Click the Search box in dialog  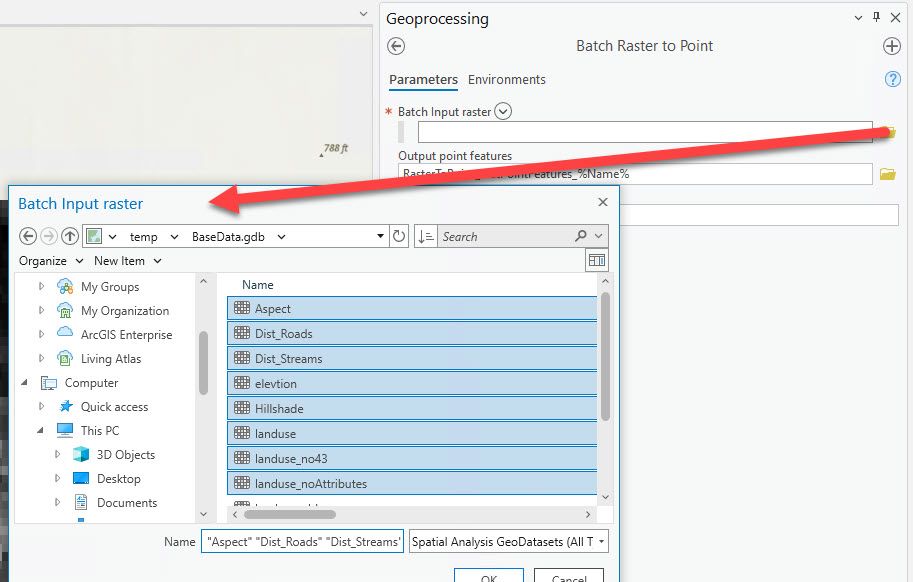(505, 236)
